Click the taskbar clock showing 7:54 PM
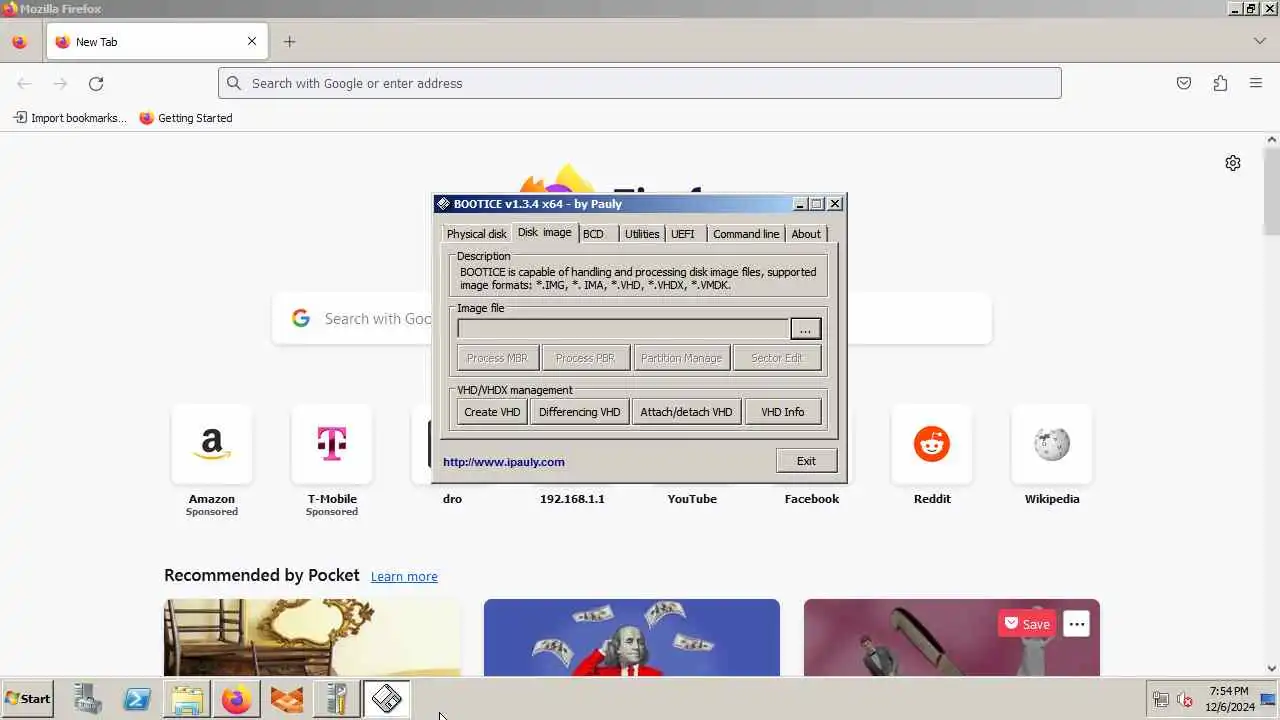Screen dimensions: 1280x720 pos(1229,699)
